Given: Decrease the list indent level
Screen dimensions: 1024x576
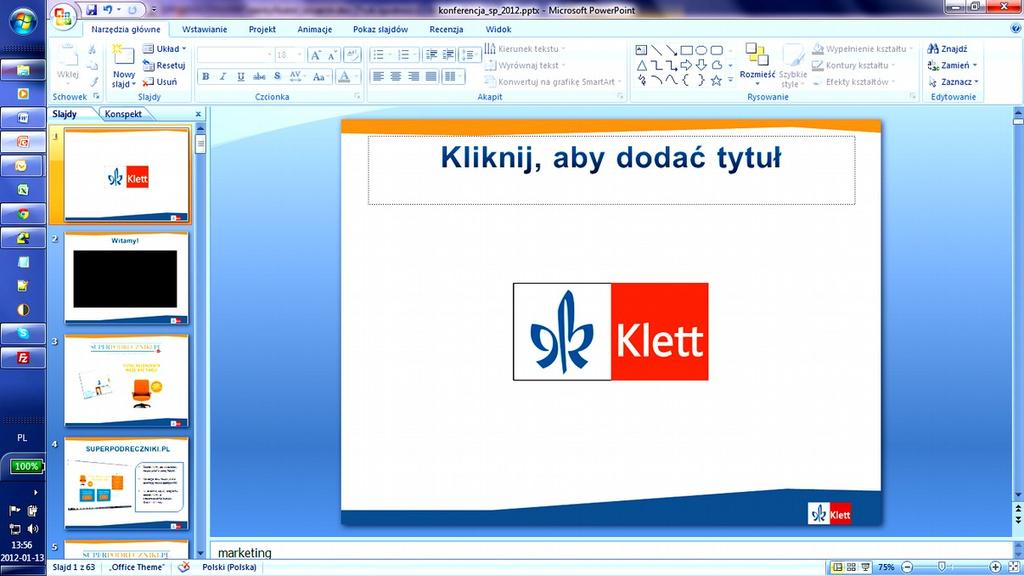Looking at the screenshot, I should (x=431, y=55).
